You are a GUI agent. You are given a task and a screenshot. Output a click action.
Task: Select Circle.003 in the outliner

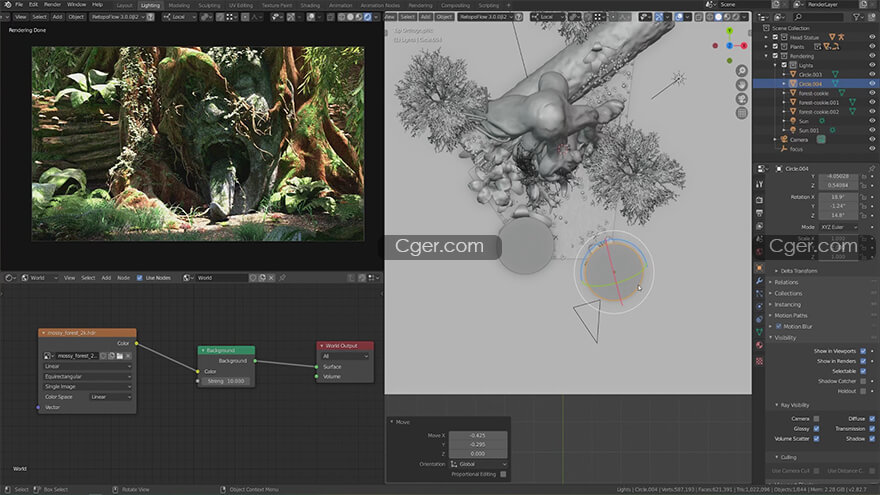click(x=810, y=74)
